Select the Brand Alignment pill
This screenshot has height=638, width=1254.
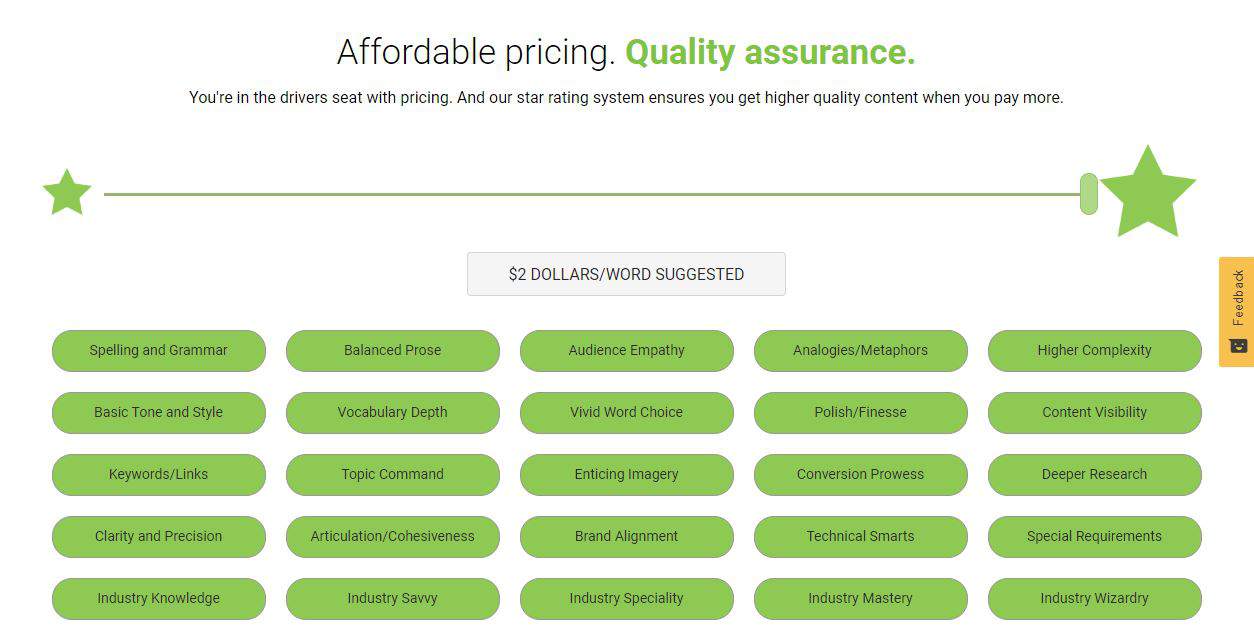point(627,537)
